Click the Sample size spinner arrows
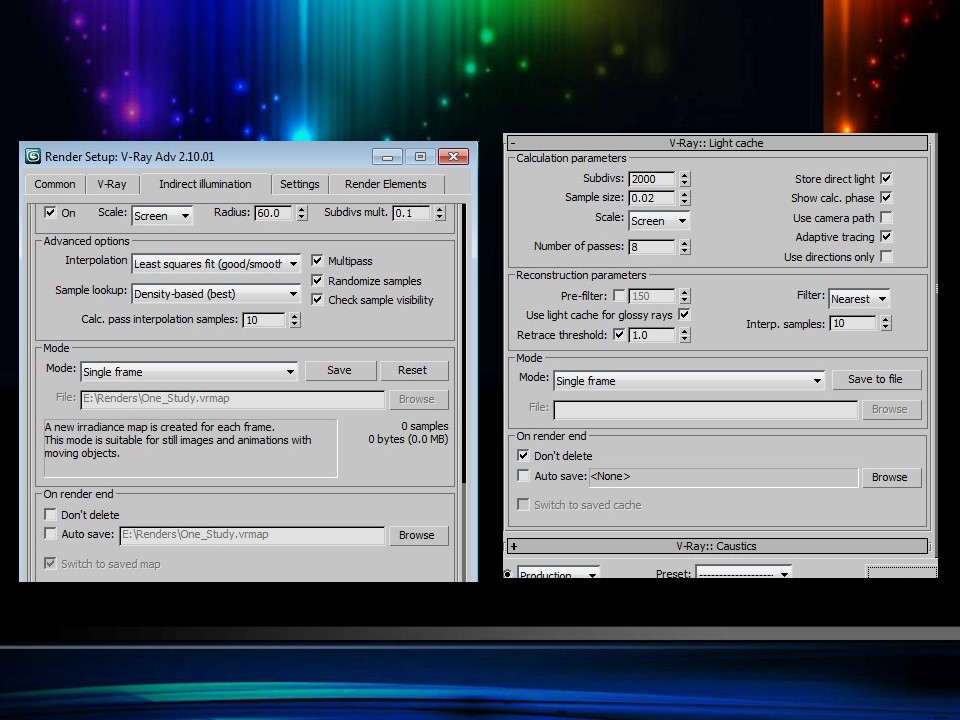Screen dimensions: 960x720 [685, 198]
